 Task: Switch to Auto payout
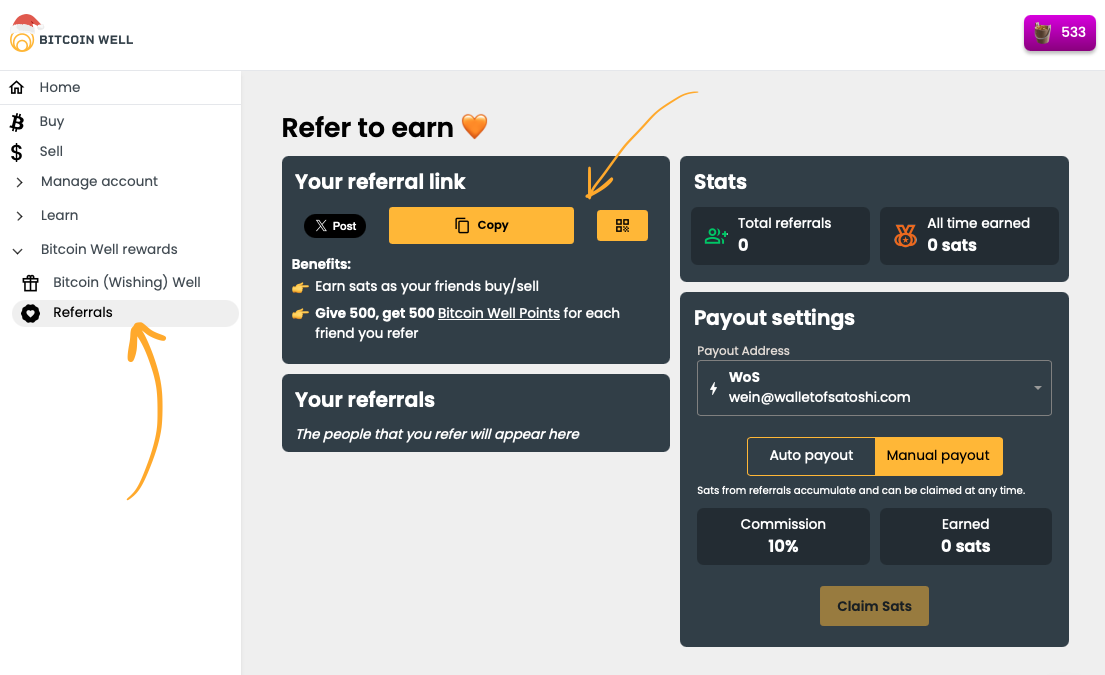pyautogui.click(x=811, y=456)
